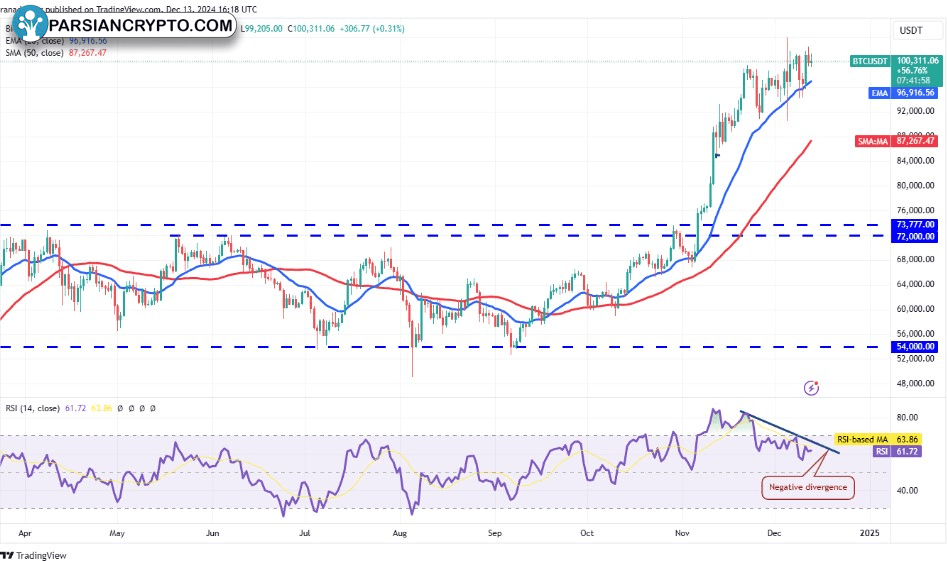Click the 87,267.47 value in the SMA legend

tap(88, 53)
